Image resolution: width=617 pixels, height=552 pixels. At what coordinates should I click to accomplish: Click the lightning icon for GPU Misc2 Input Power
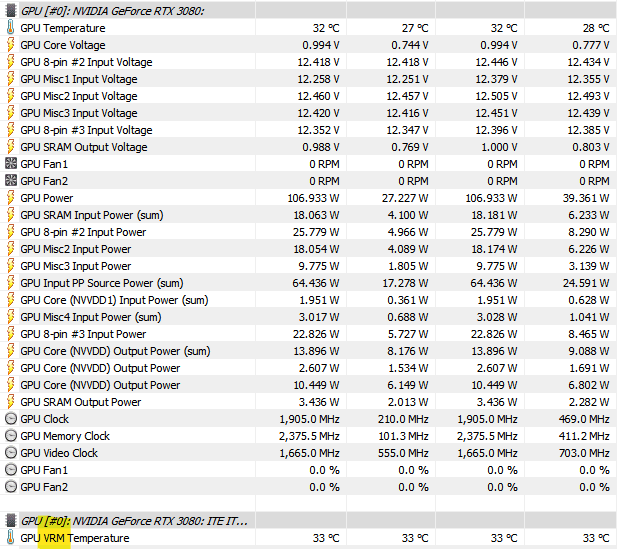[11, 249]
